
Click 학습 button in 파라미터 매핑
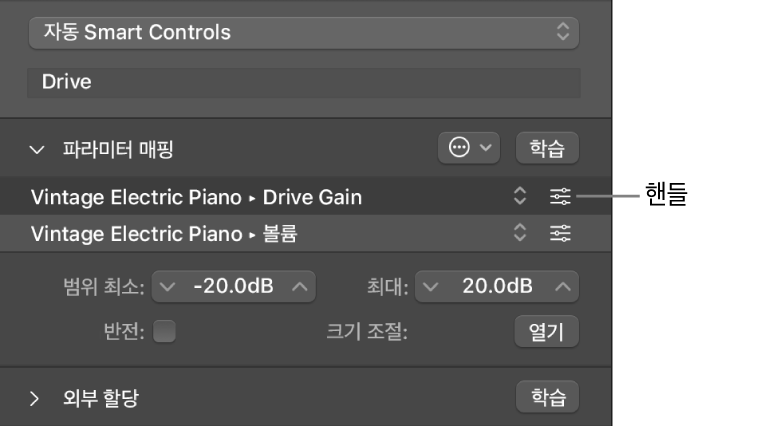click(547, 148)
